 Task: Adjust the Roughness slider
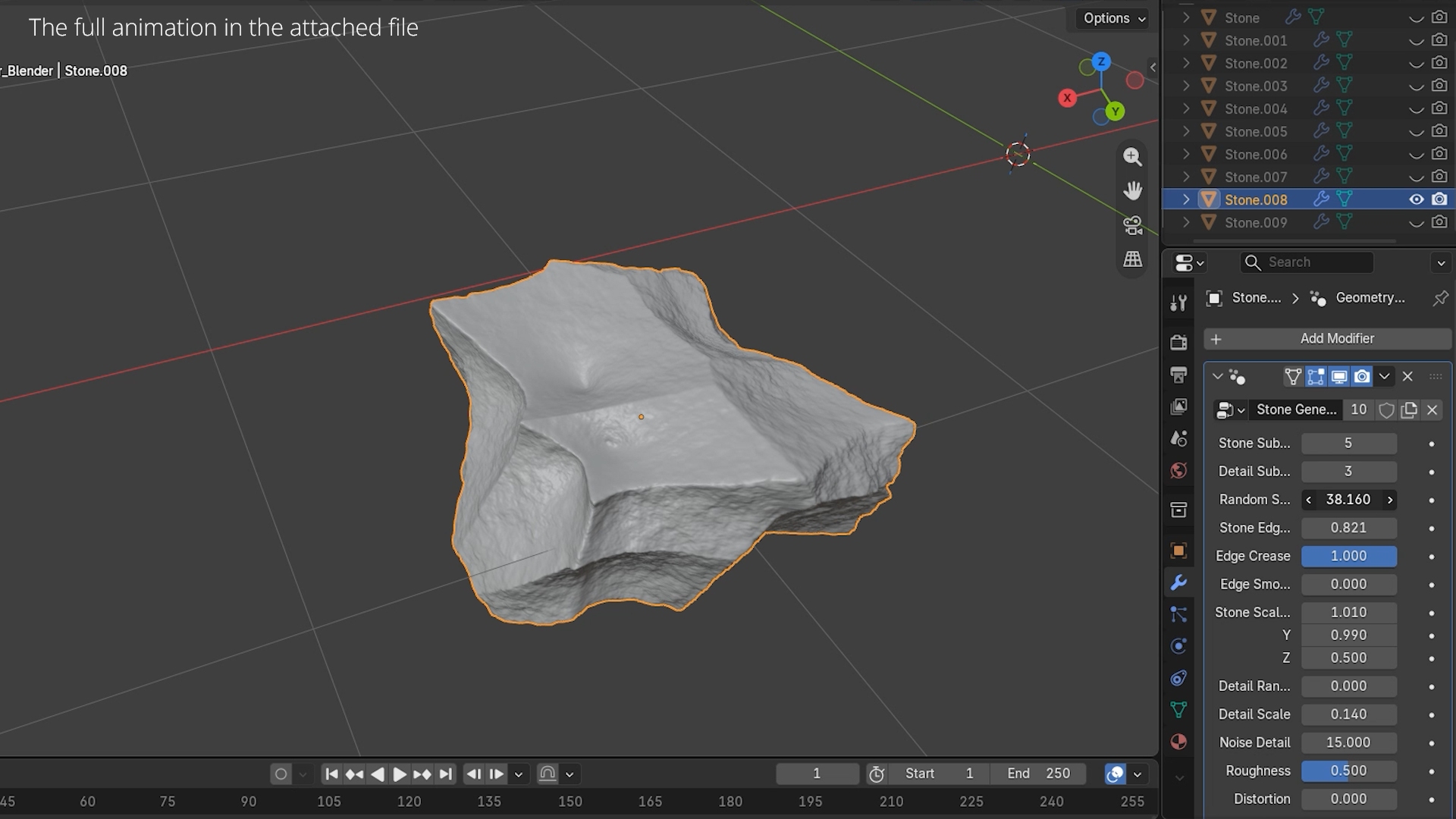[1349, 770]
